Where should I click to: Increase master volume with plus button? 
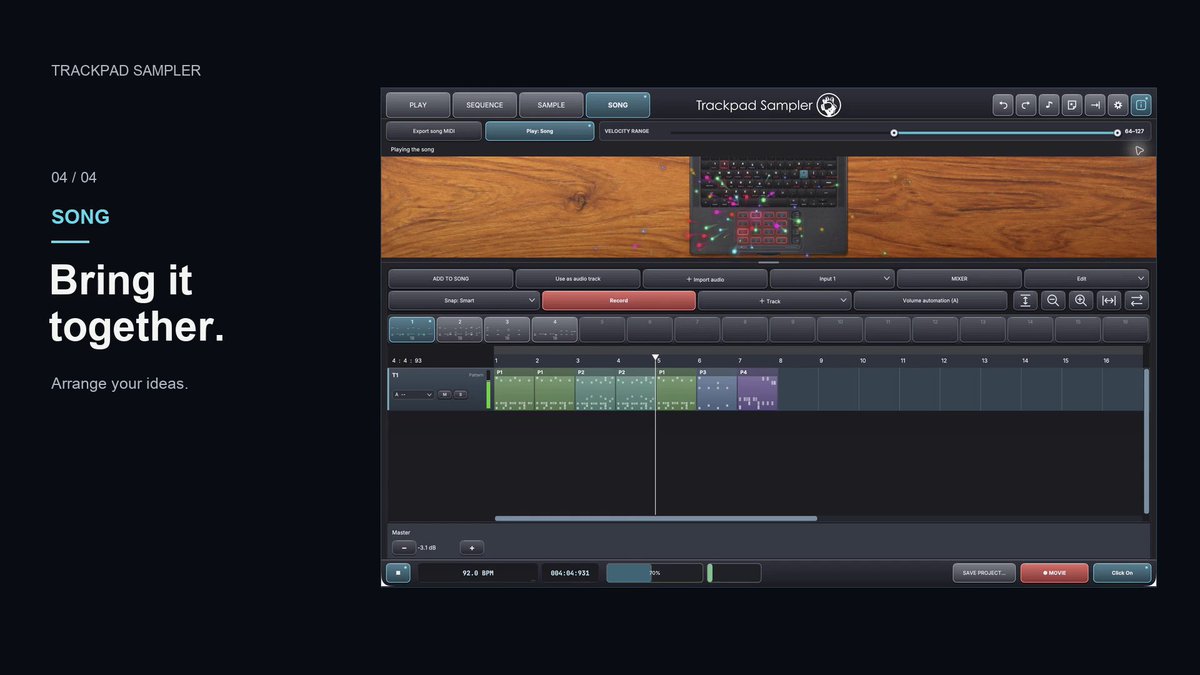click(472, 548)
